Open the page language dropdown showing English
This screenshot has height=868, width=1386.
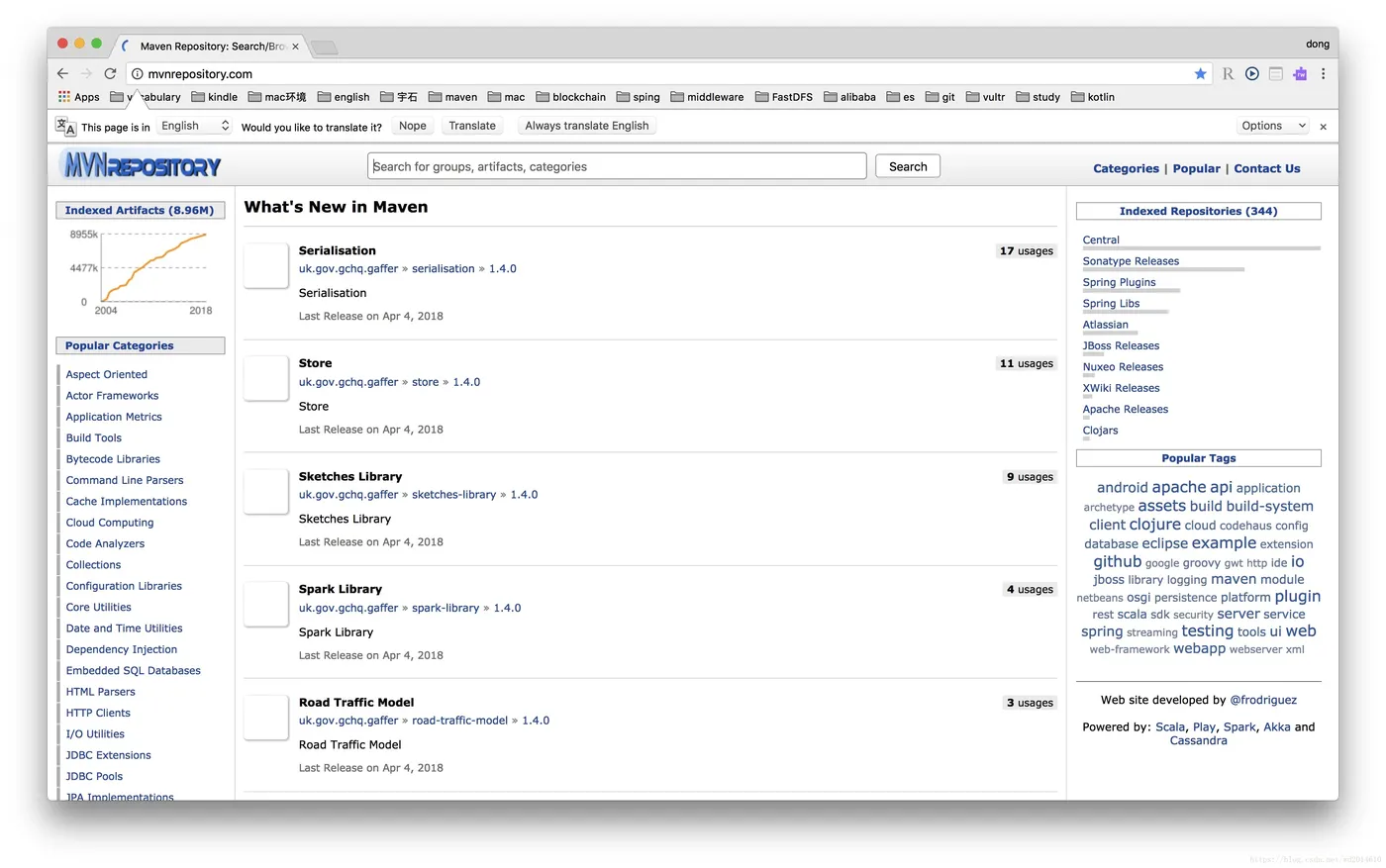pyautogui.click(x=195, y=126)
